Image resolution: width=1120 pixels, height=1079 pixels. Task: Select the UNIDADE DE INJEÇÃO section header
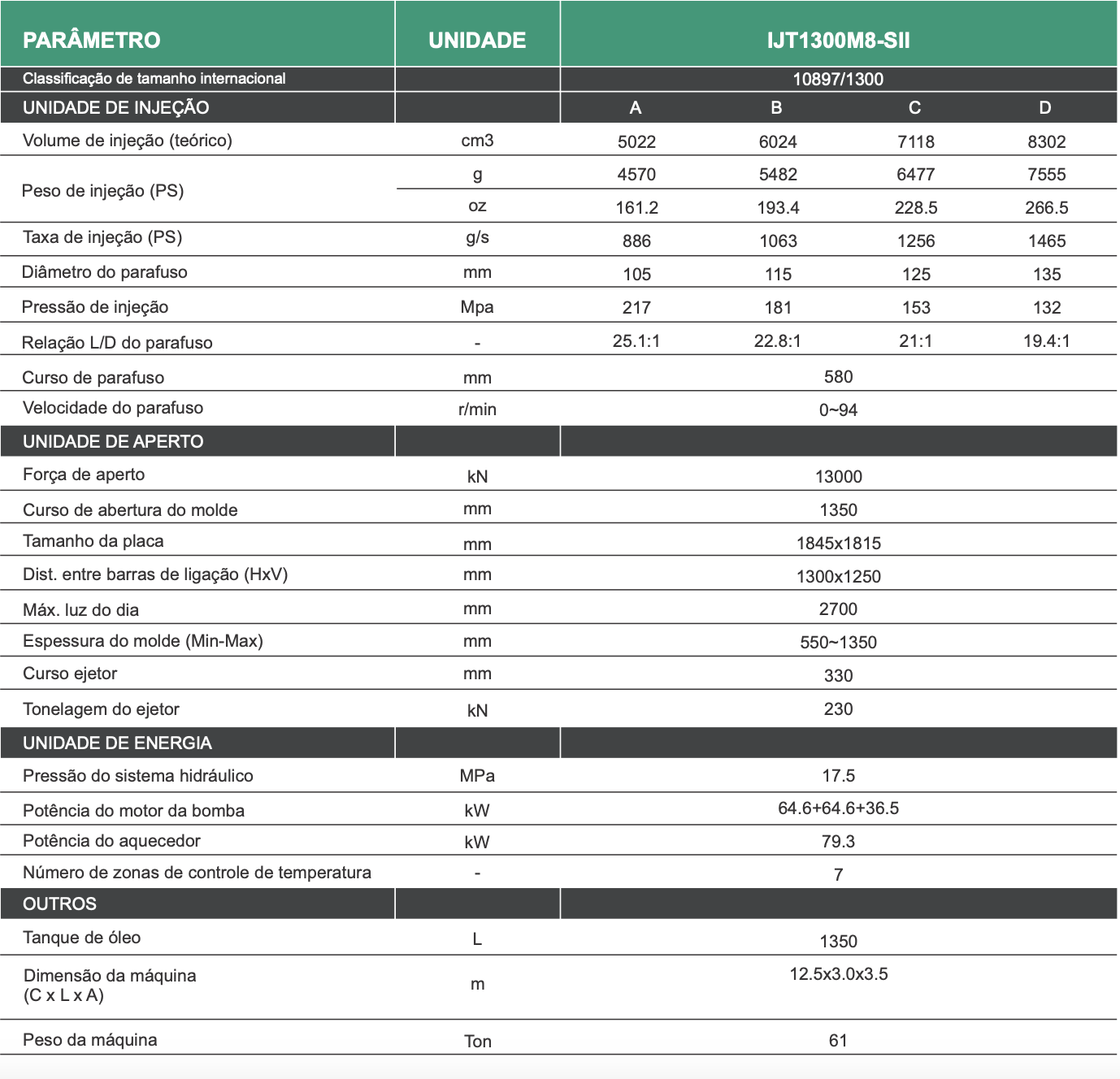click(116, 107)
